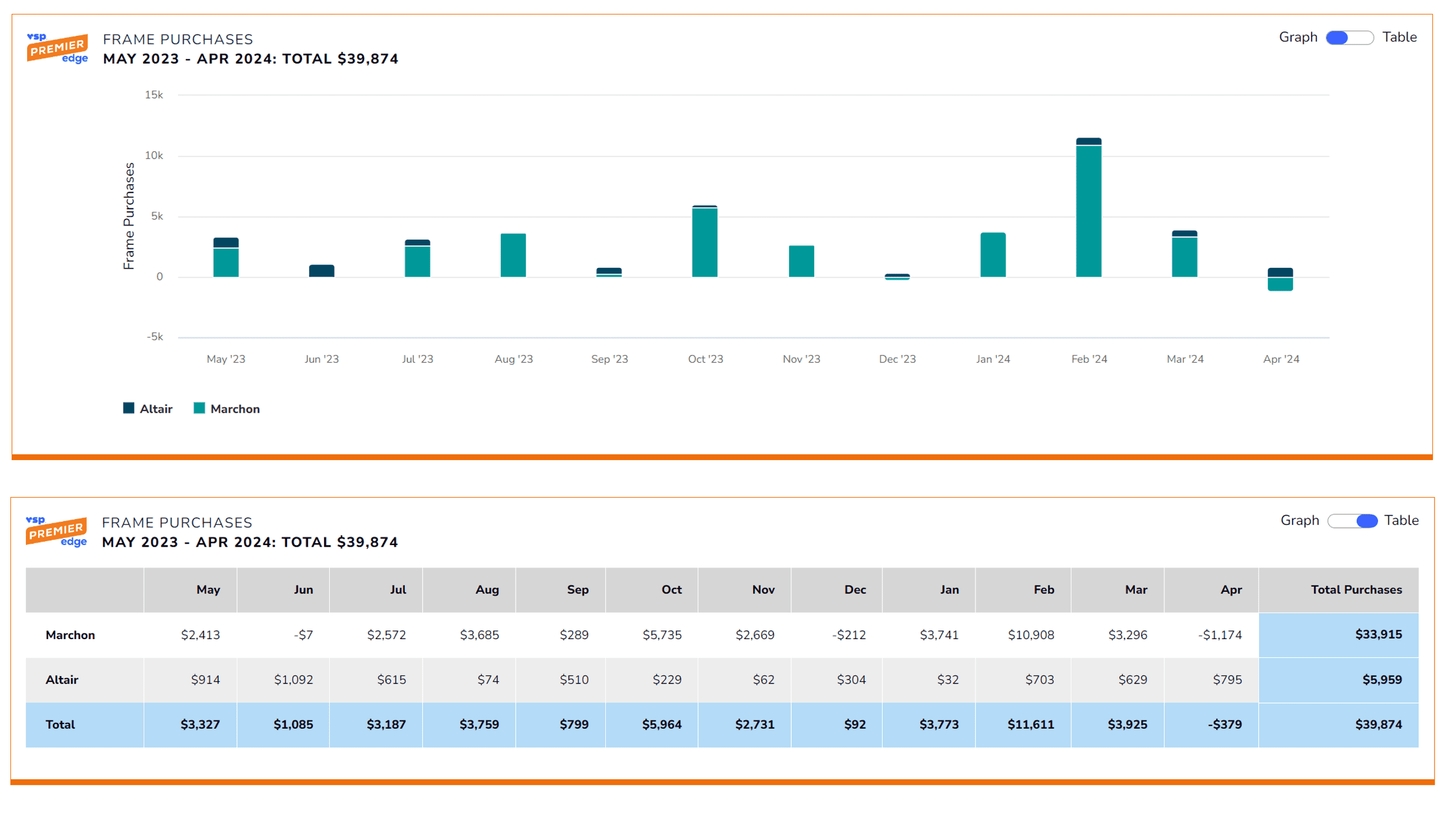Click the Table label in top panel
The width and height of the screenshot is (1456, 821).
point(1399,38)
